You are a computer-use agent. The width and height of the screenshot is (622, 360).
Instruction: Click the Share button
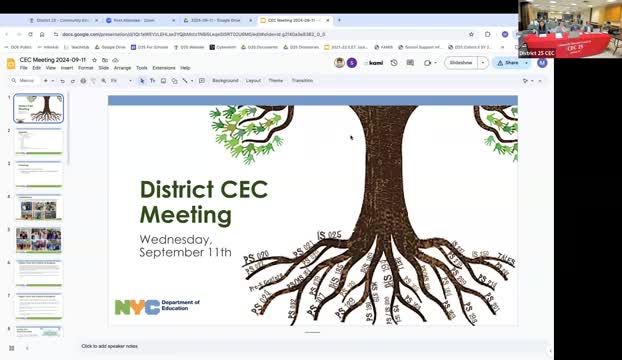[x=508, y=63]
